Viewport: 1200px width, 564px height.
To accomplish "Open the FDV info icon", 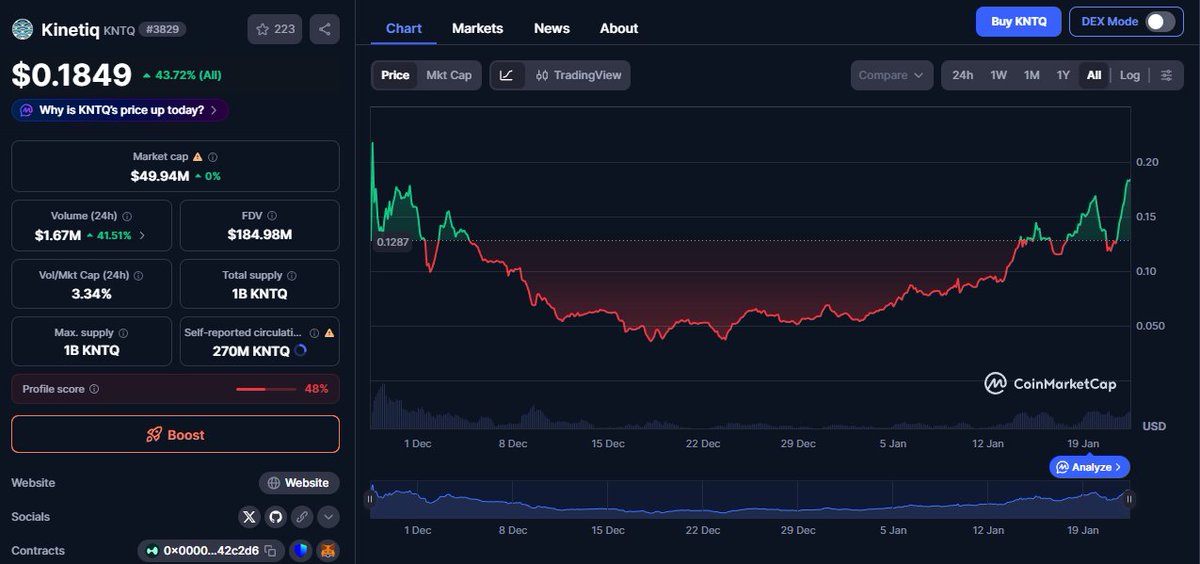I will [x=272, y=216].
